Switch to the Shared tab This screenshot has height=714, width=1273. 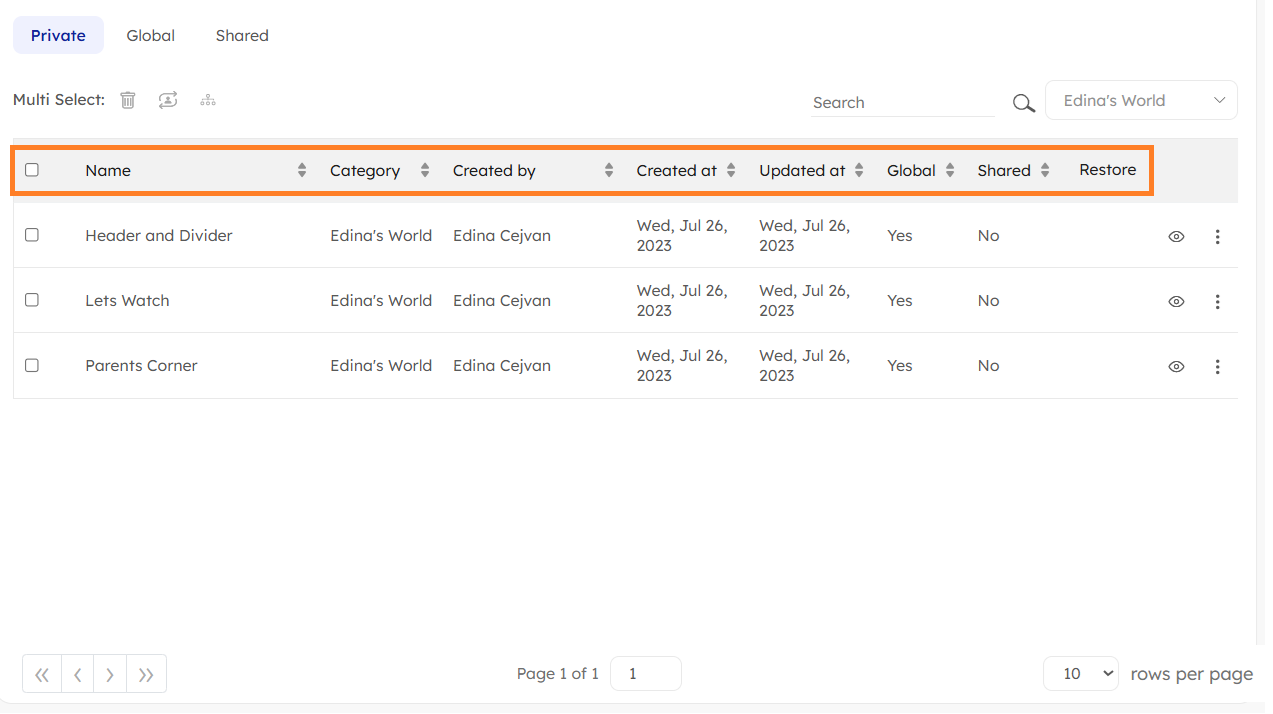[x=242, y=36]
